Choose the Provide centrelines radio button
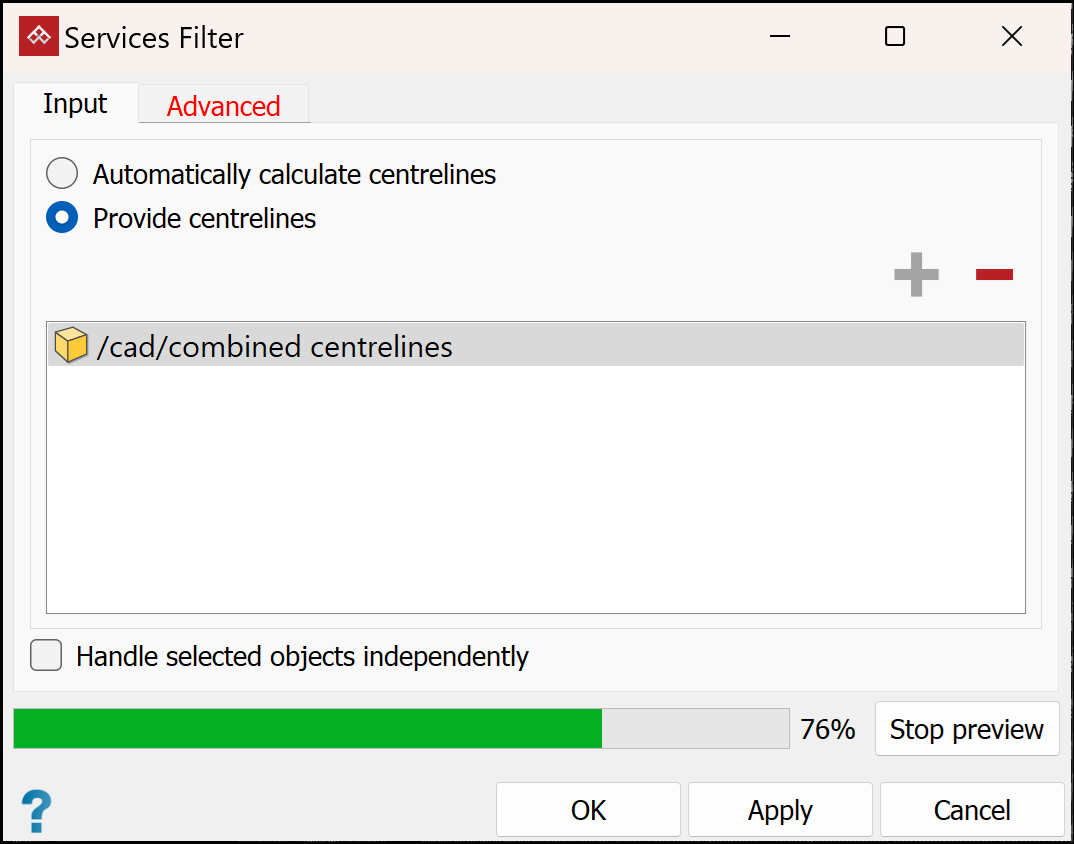The image size is (1074, 844). point(62,218)
